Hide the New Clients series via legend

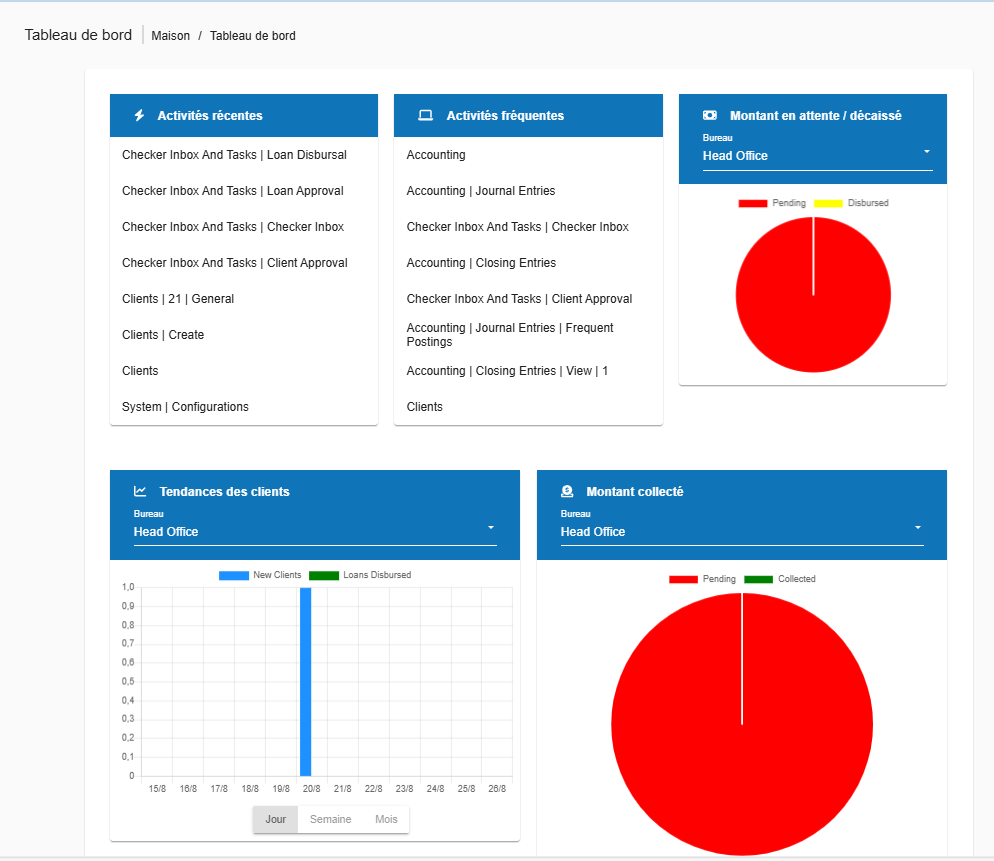point(260,575)
